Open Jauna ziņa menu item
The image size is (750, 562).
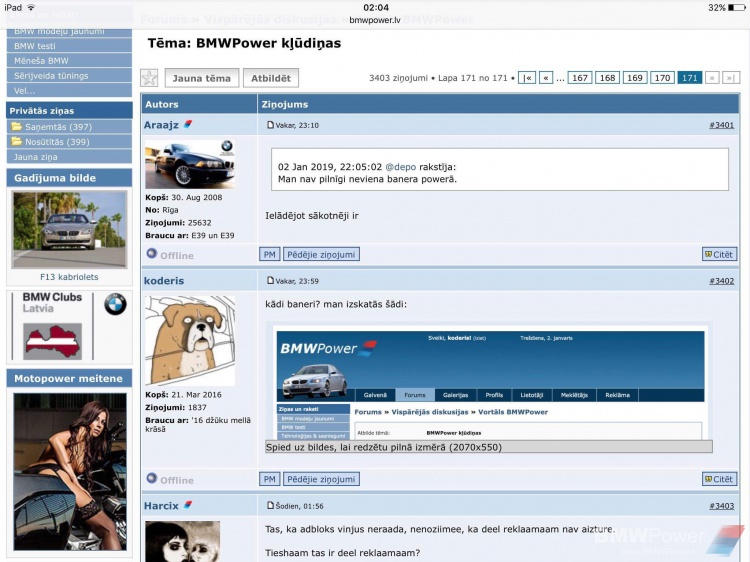(69, 156)
